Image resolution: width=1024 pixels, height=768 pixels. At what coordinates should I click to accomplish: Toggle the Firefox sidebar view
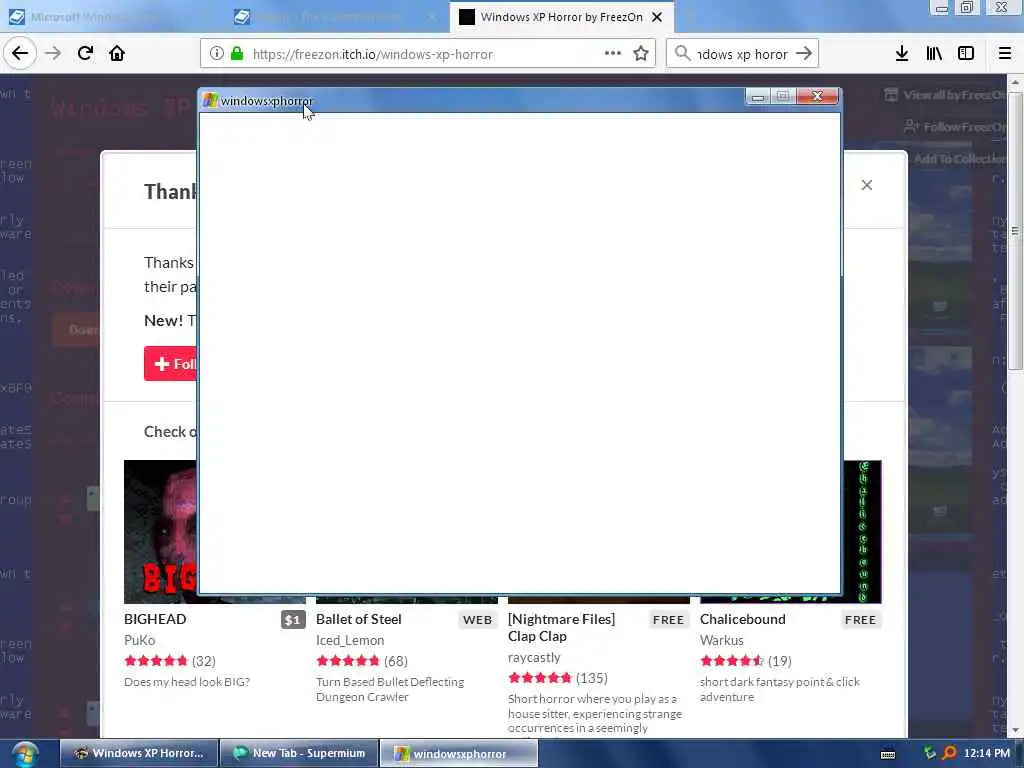pos(966,53)
